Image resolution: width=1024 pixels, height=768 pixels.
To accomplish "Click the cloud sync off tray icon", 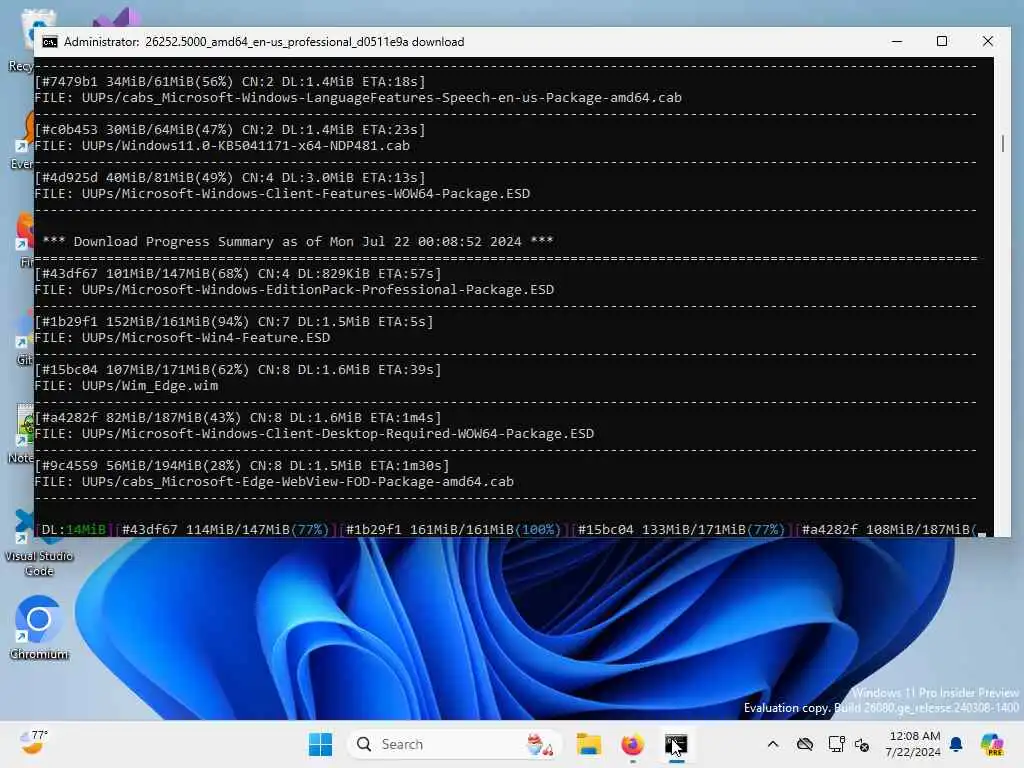I will click(x=805, y=744).
